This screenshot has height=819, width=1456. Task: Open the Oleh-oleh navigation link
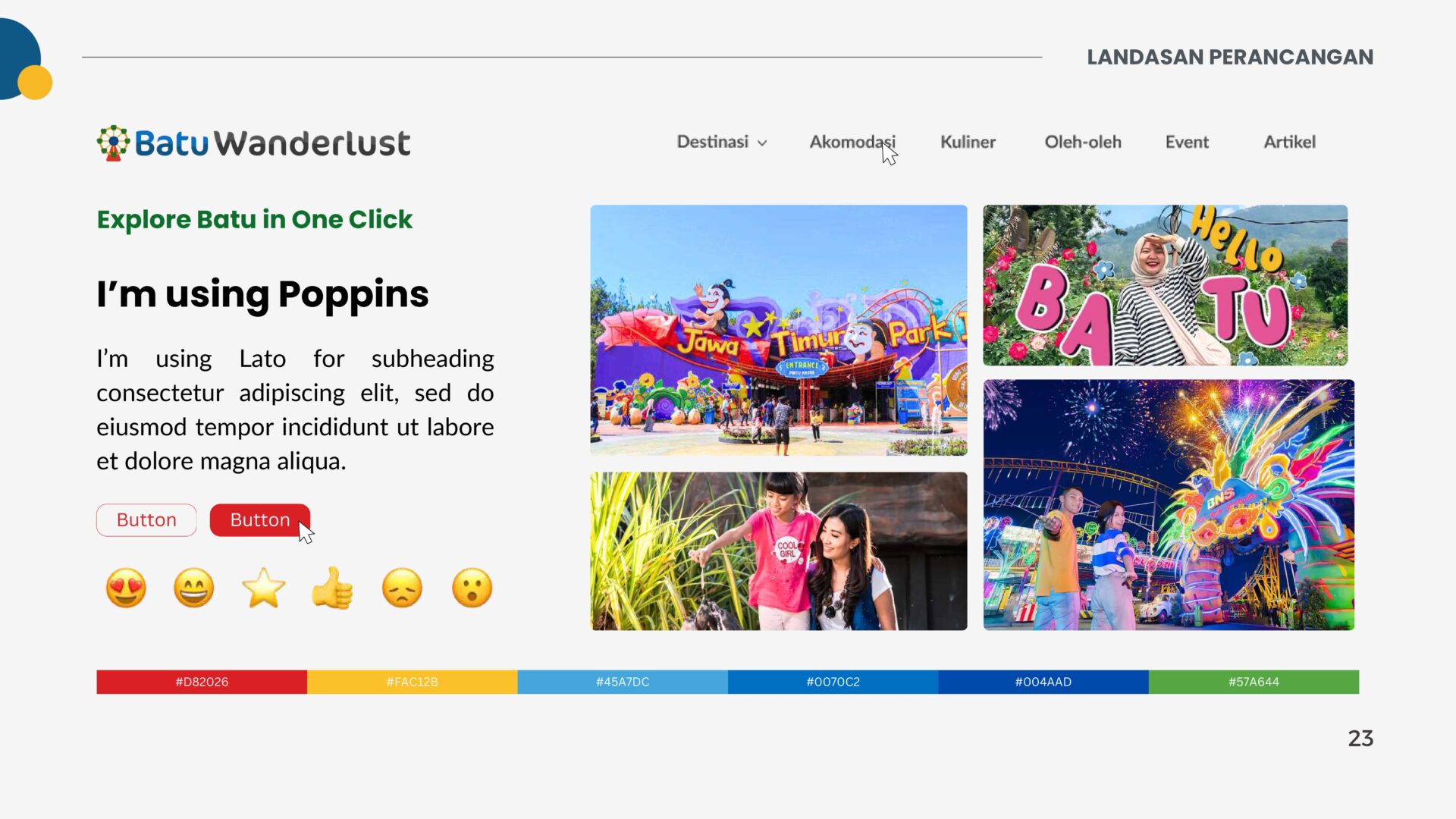point(1082,142)
